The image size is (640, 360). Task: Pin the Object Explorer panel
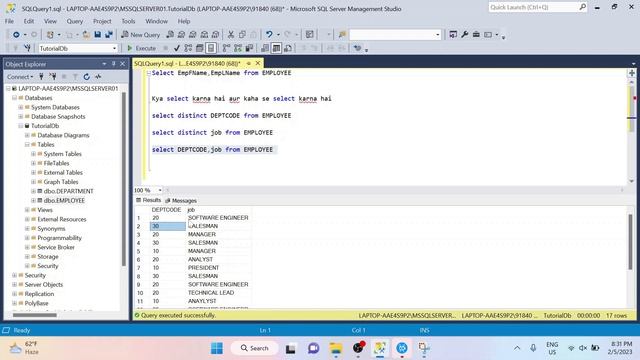[x=113, y=64]
